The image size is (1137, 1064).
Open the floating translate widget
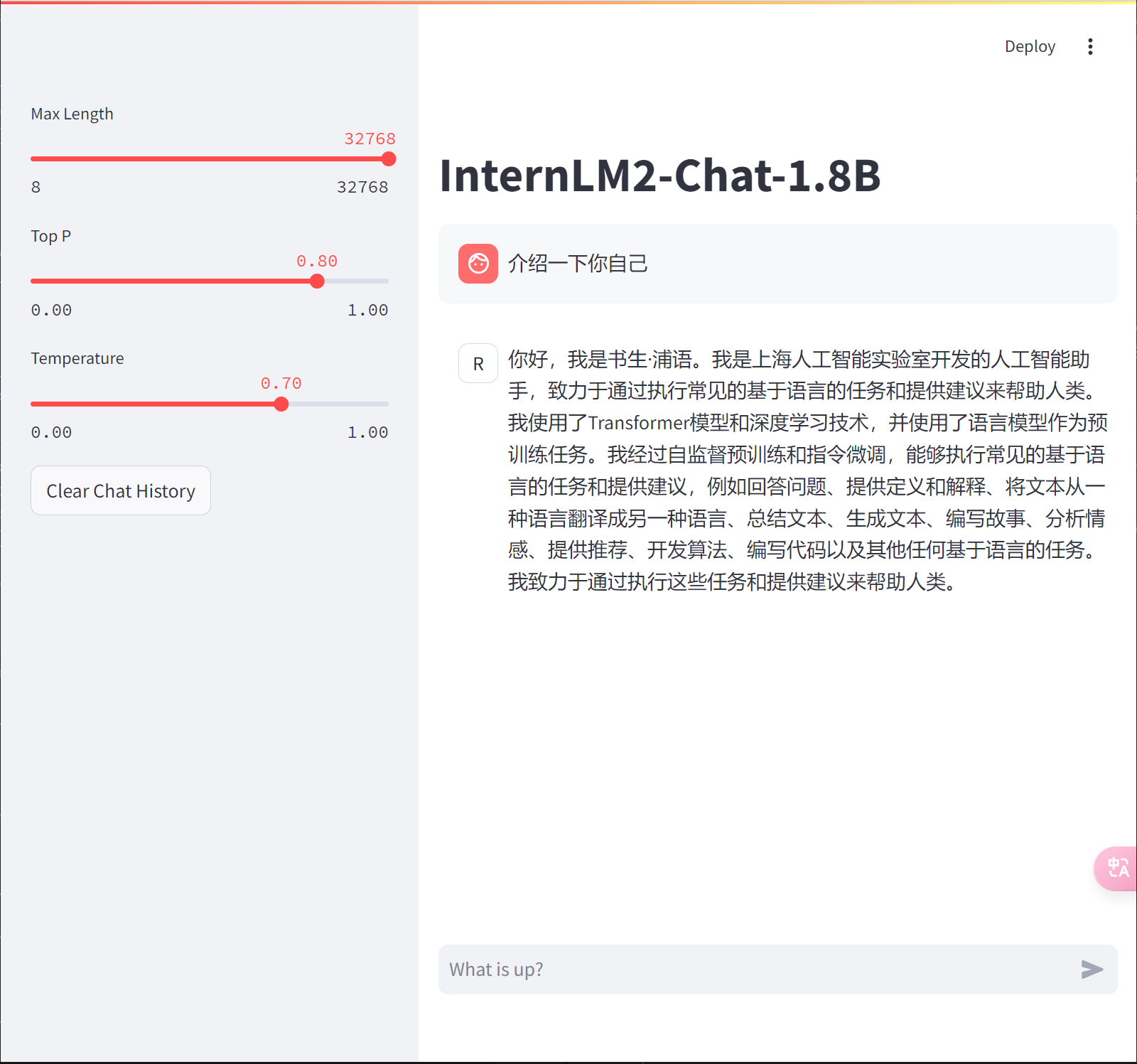(1116, 868)
